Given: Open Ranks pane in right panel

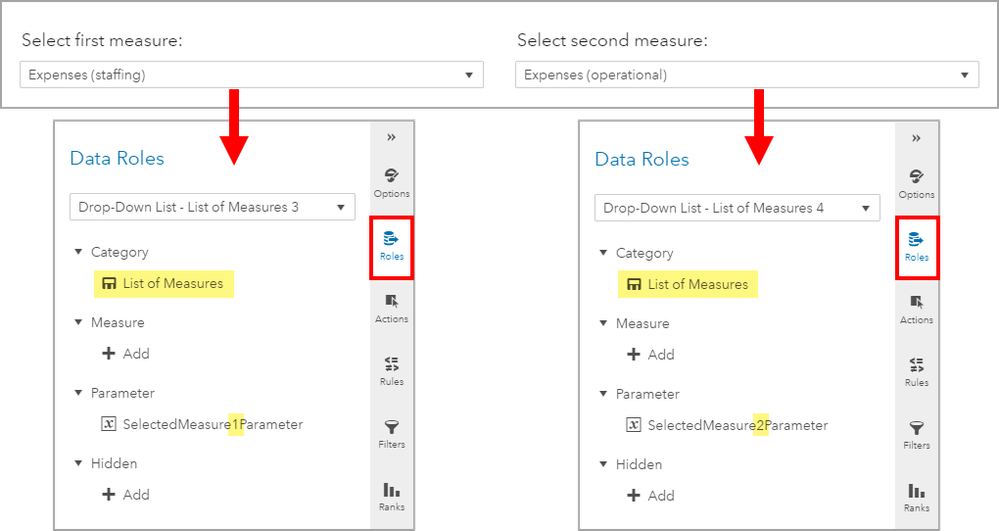Looking at the screenshot, I should 916,496.
